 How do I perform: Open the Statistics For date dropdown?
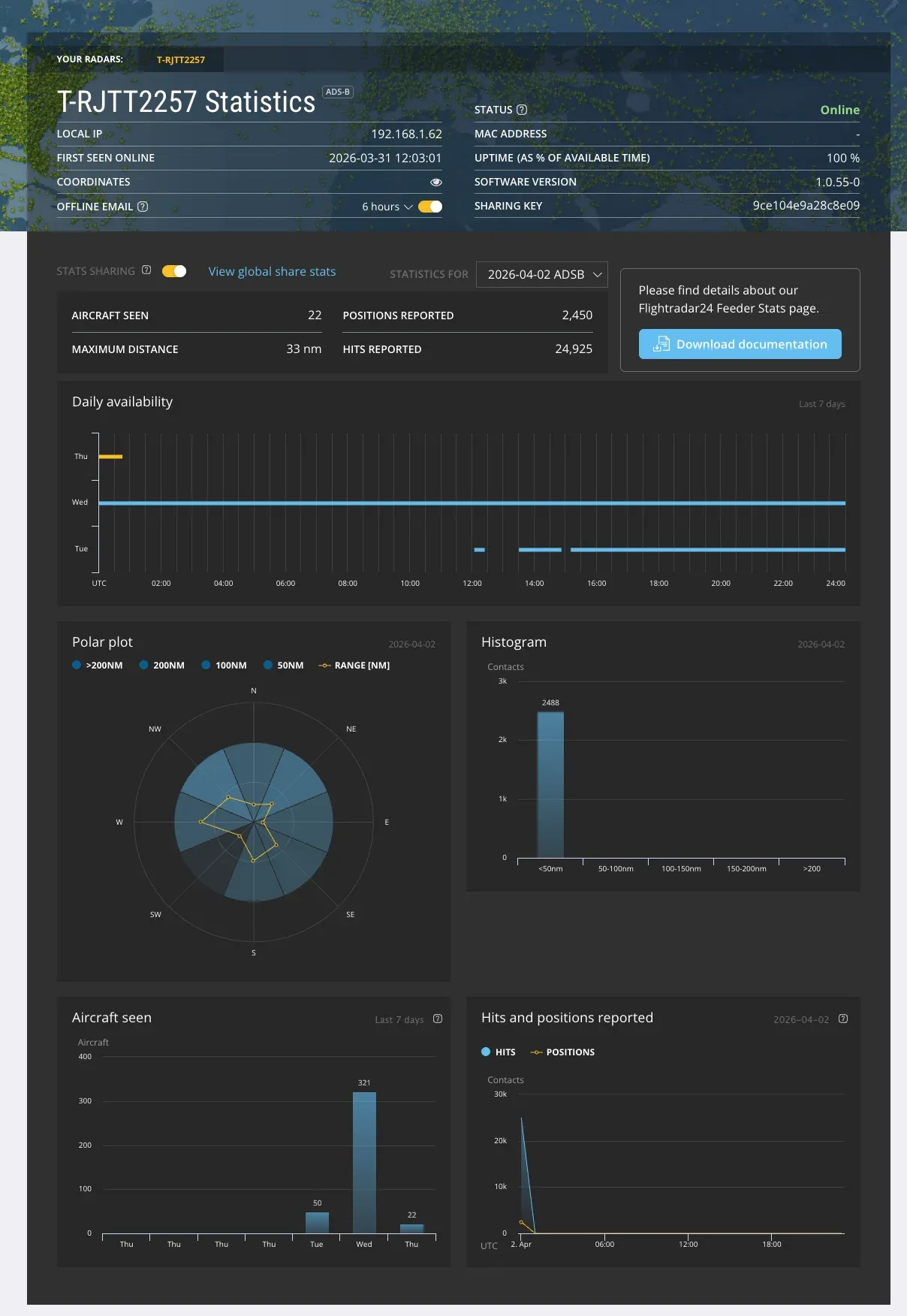click(x=541, y=275)
